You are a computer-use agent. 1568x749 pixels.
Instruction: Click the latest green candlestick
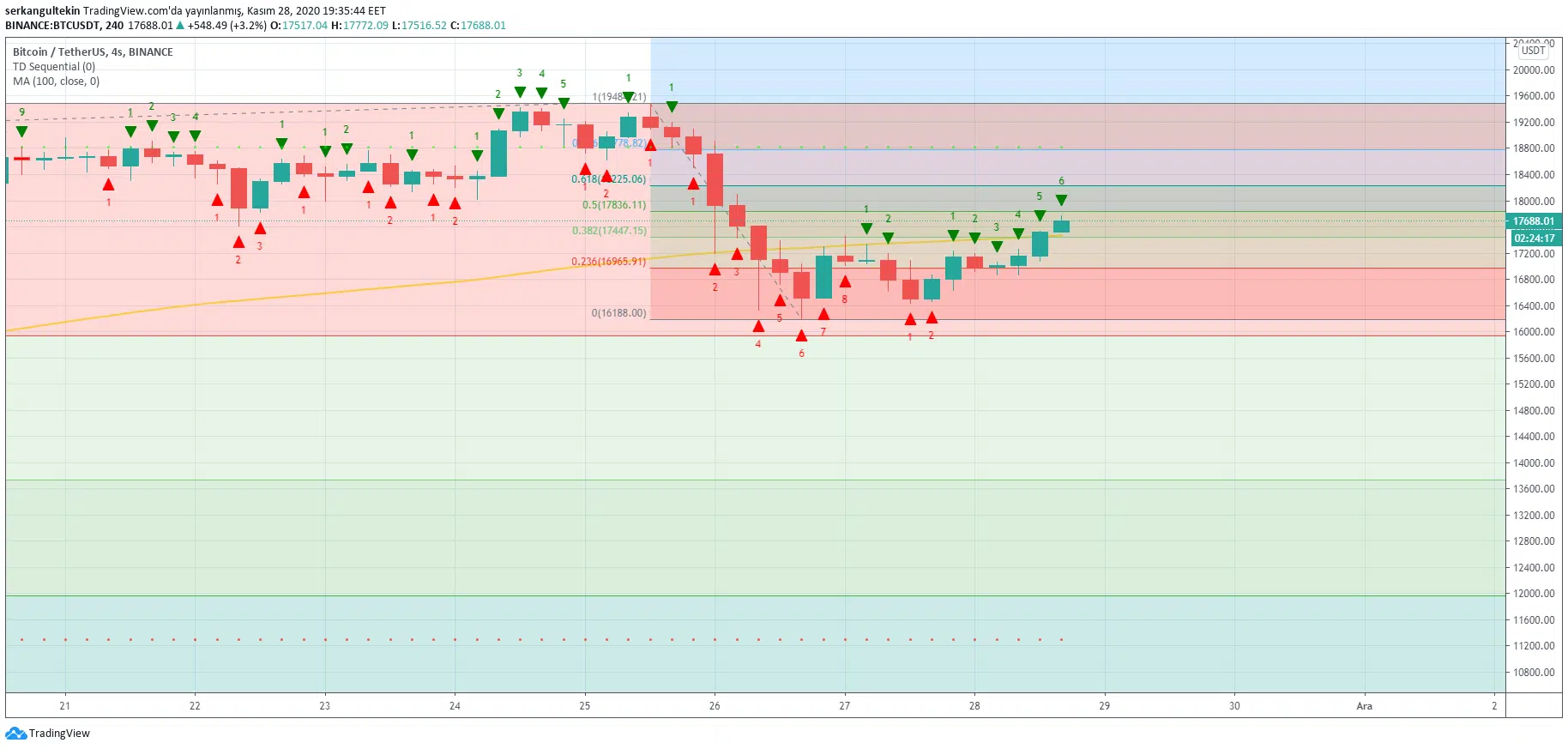click(1061, 227)
